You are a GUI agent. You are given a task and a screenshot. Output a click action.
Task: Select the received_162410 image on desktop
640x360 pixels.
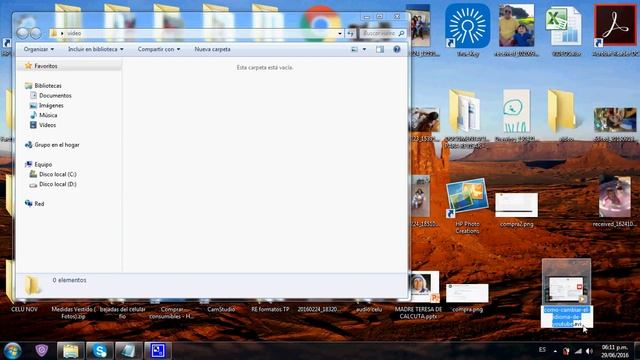point(615,201)
